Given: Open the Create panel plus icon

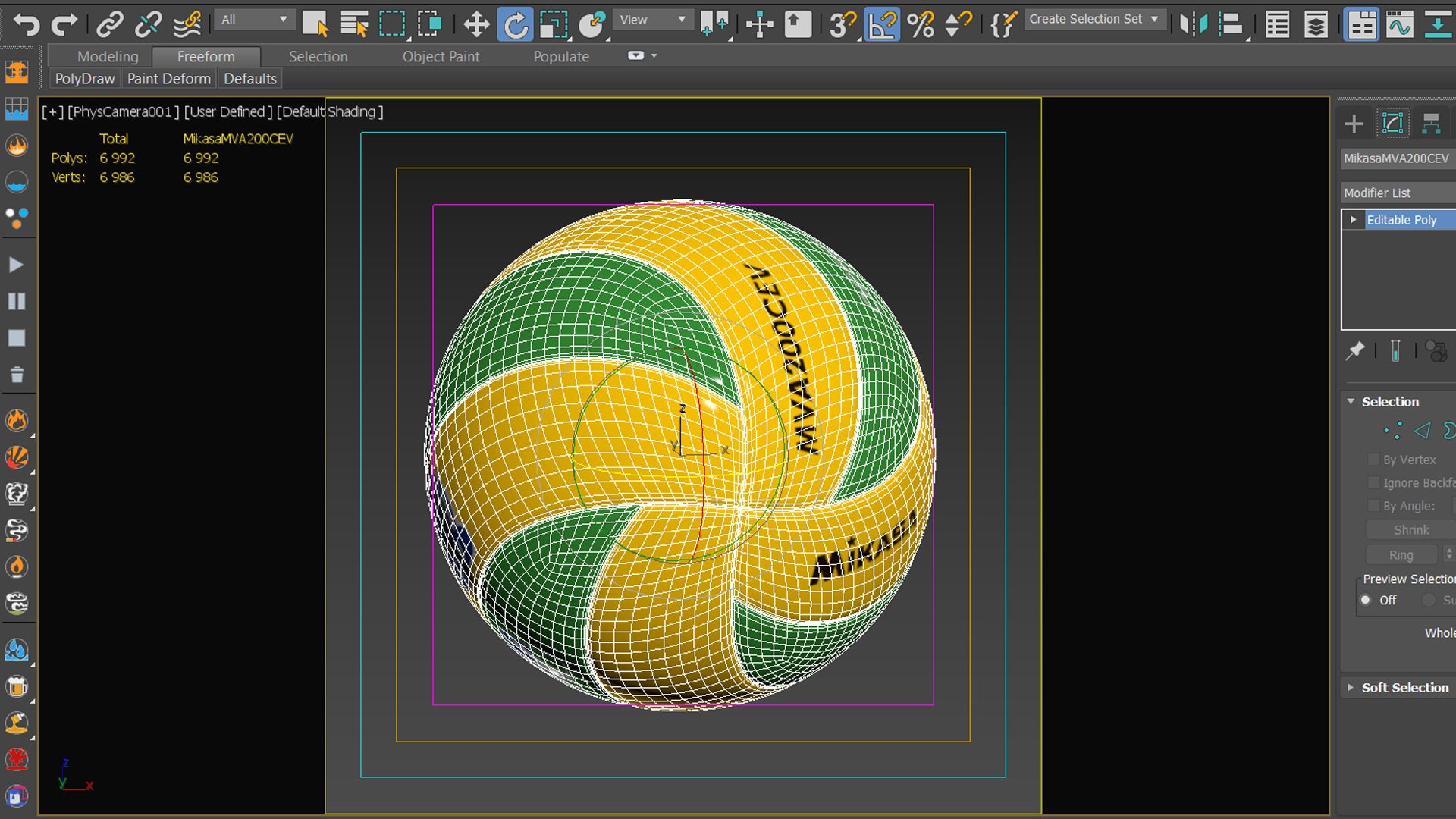Looking at the screenshot, I should 1354,123.
